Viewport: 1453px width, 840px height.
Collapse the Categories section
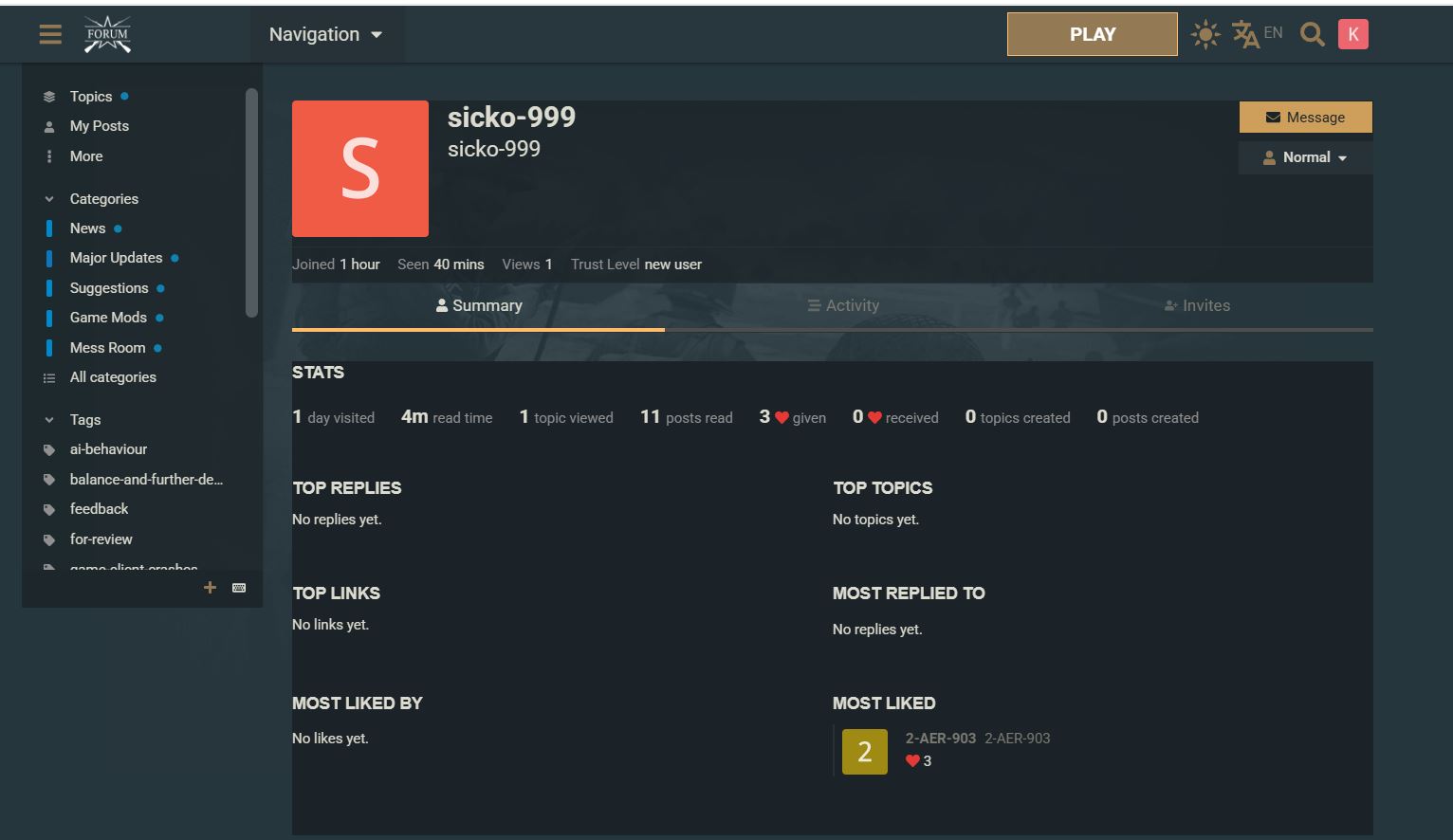[x=49, y=199]
